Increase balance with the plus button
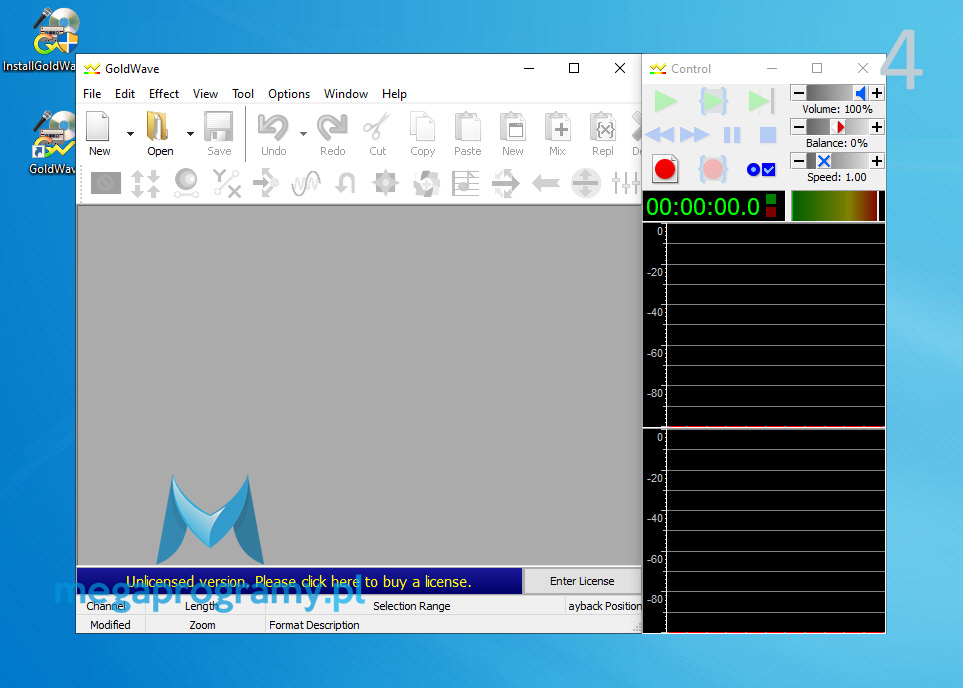Image resolution: width=963 pixels, height=688 pixels. pyautogui.click(x=877, y=127)
